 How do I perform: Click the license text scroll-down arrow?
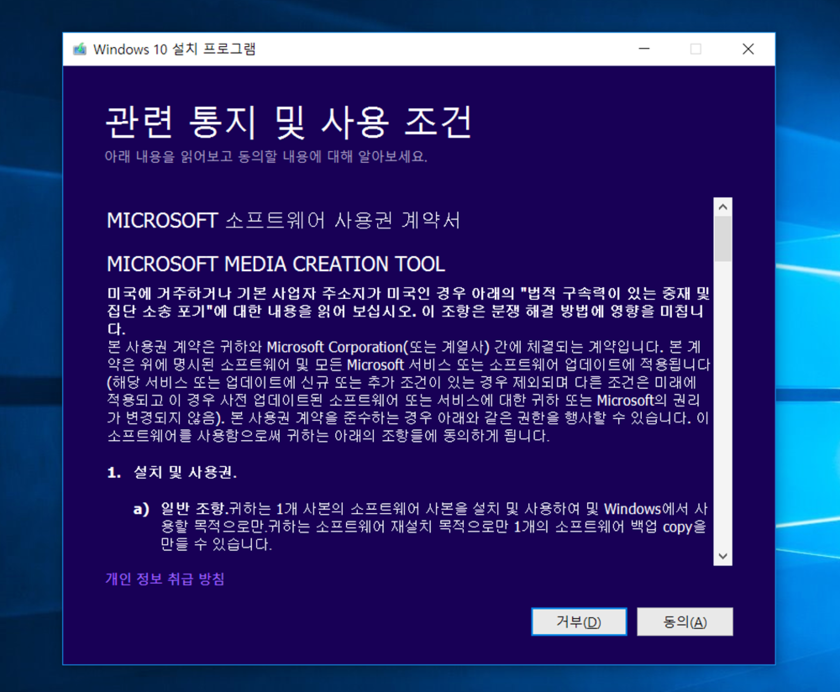pos(723,556)
